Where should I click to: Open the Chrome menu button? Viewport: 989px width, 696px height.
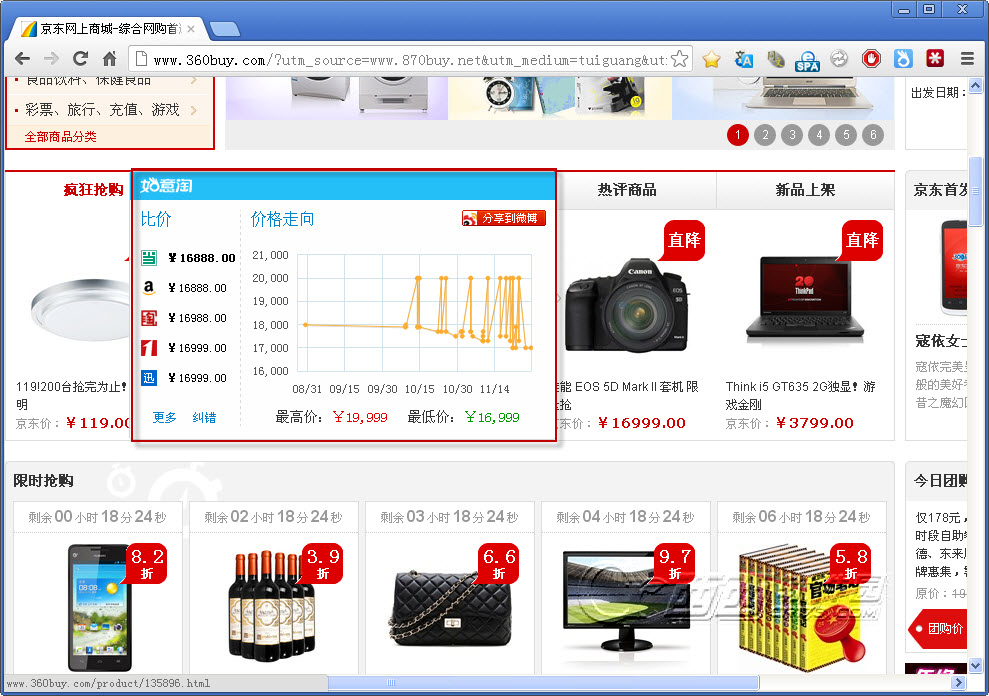coord(968,59)
